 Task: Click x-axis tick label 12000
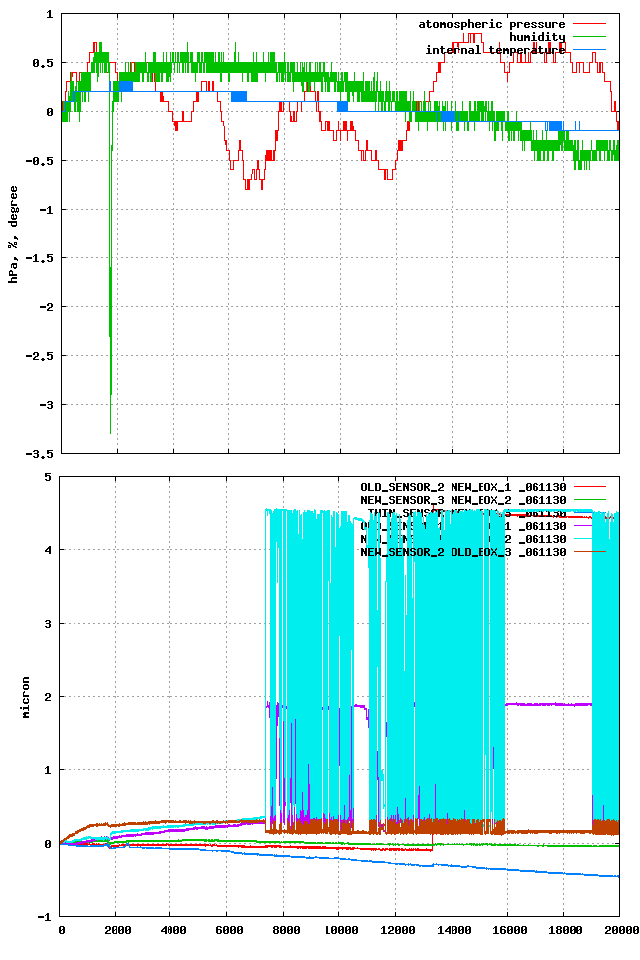[397, 931]
